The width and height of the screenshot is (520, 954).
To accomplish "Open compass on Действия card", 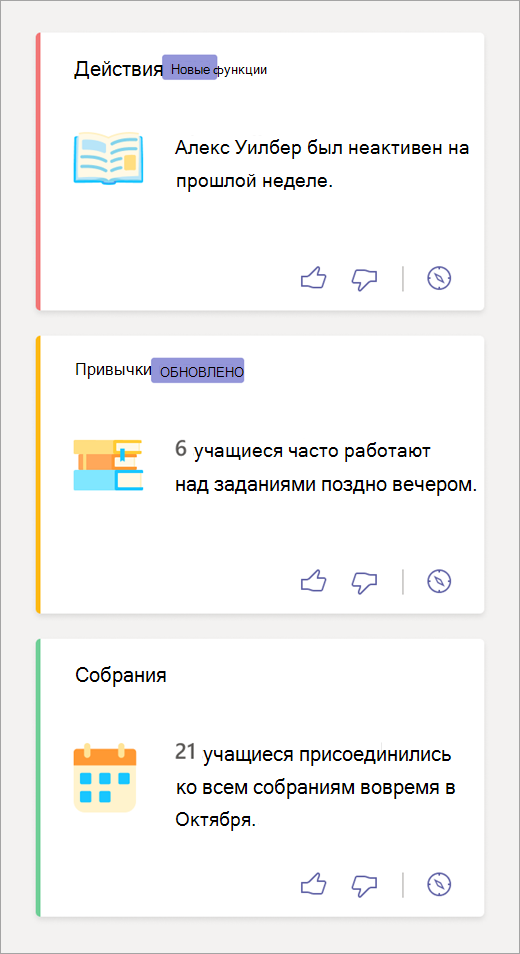I will (x=440, y=279).
